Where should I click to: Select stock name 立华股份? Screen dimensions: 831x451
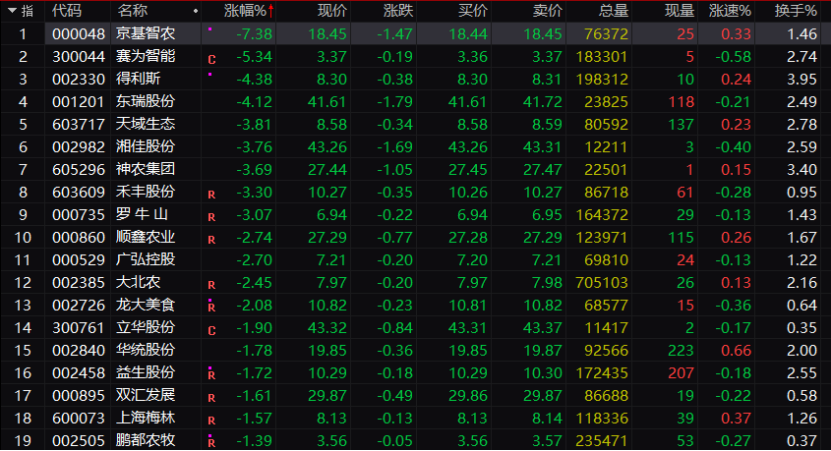145,327
